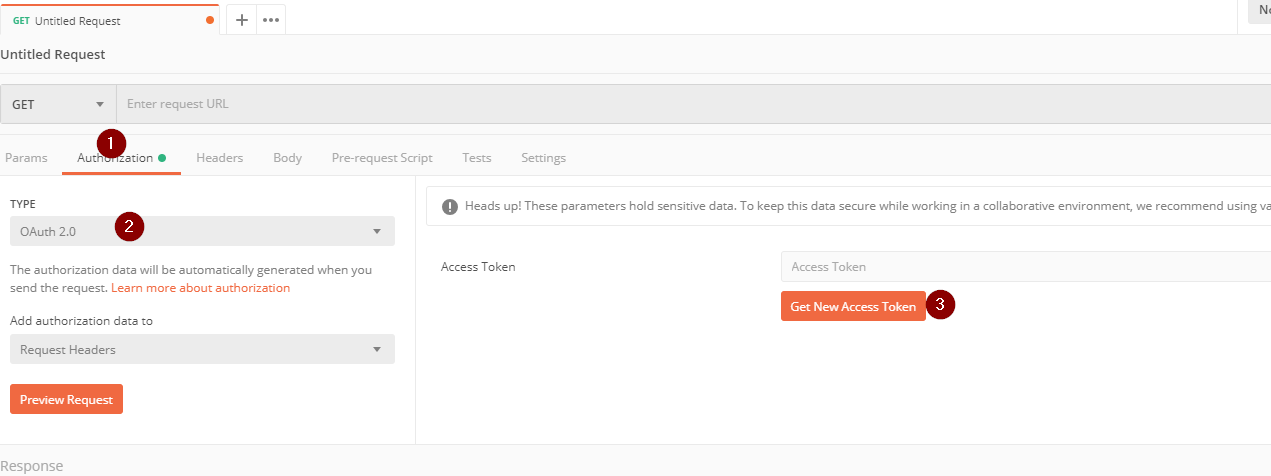This screenshot has width=1271, height=476.
Task: Click the Heads up warning icon
Action: 448,206
